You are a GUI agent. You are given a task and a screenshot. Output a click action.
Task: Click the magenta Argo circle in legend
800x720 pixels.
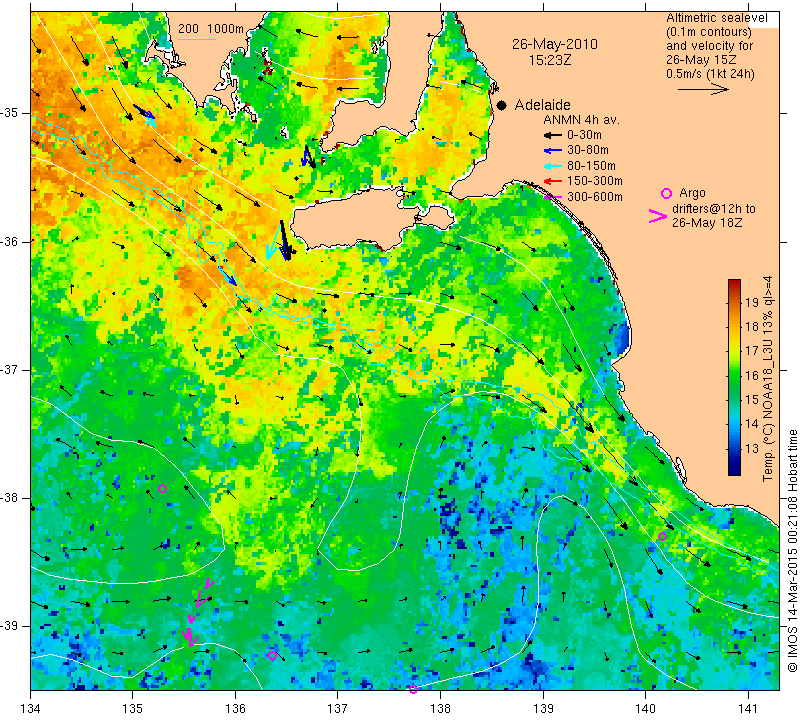[666, 193]
